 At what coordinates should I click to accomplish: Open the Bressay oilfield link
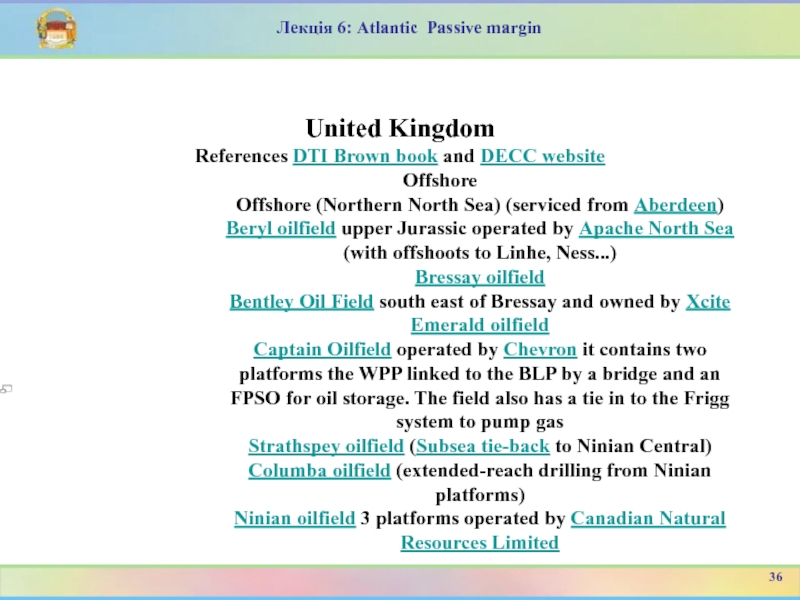point(480,277)
